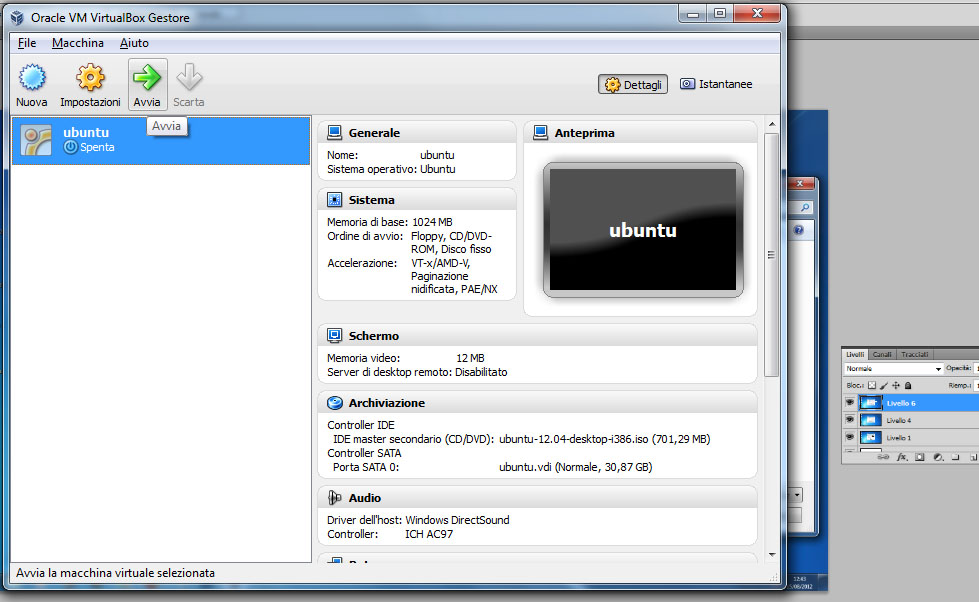Open the Archiviazione section header link
Screen dimensions: 979x602
[x=386, y=403]
